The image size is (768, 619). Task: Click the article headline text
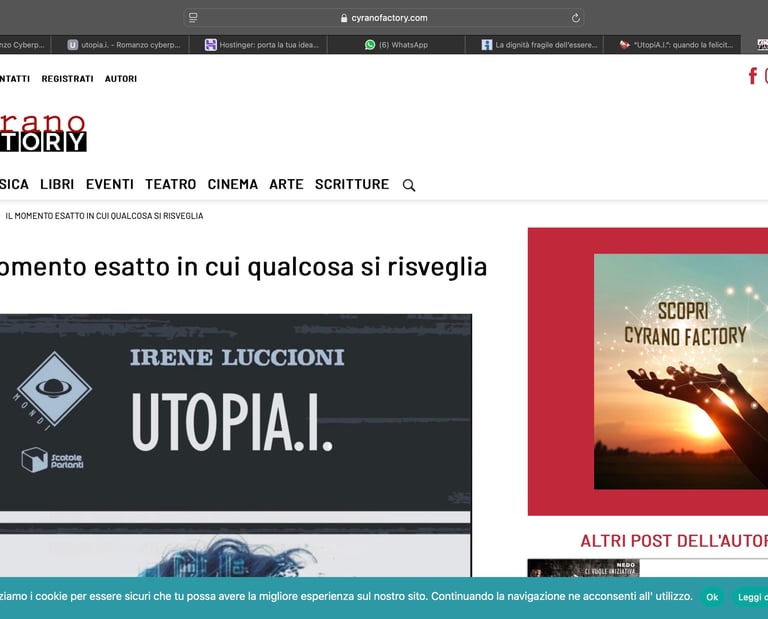click(x=243, y=267)
